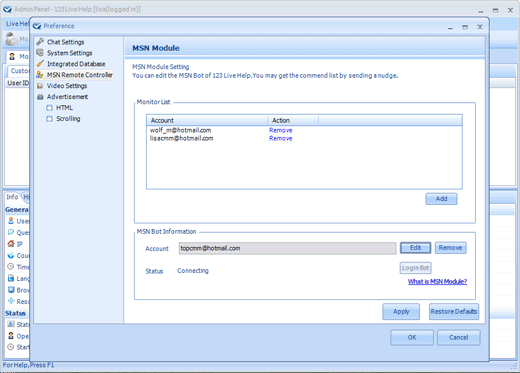
Task: Close the Preference dialog
Action: click(x=480, y=27)
